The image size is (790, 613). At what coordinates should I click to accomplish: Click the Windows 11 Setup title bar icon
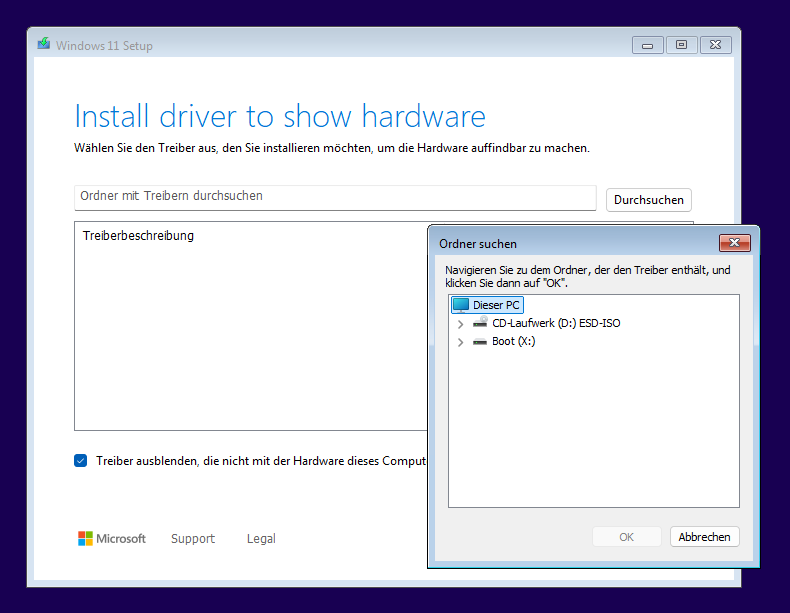coord(44,44)
